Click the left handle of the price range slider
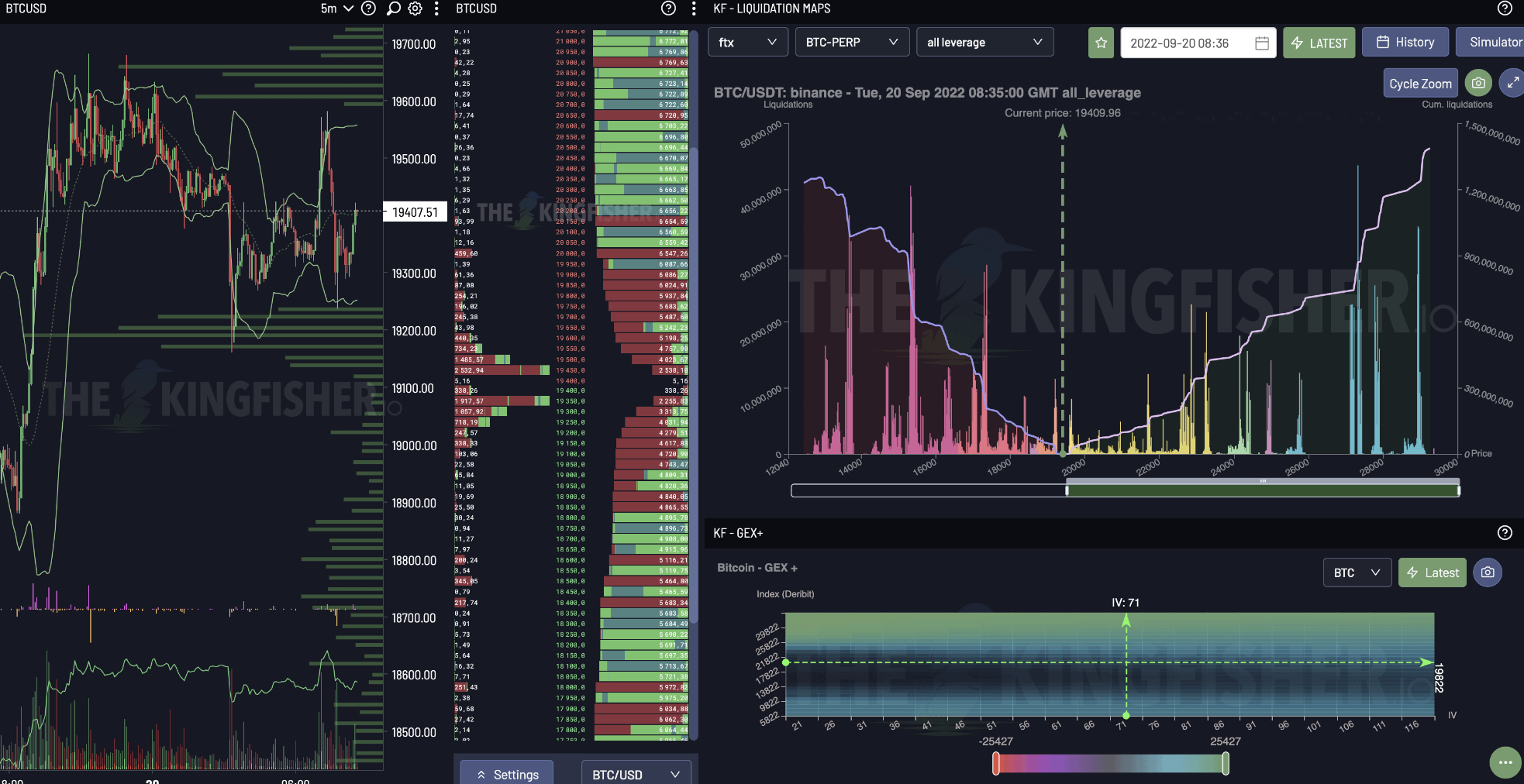This screenshot has height=784, width=1524. 1067,490
